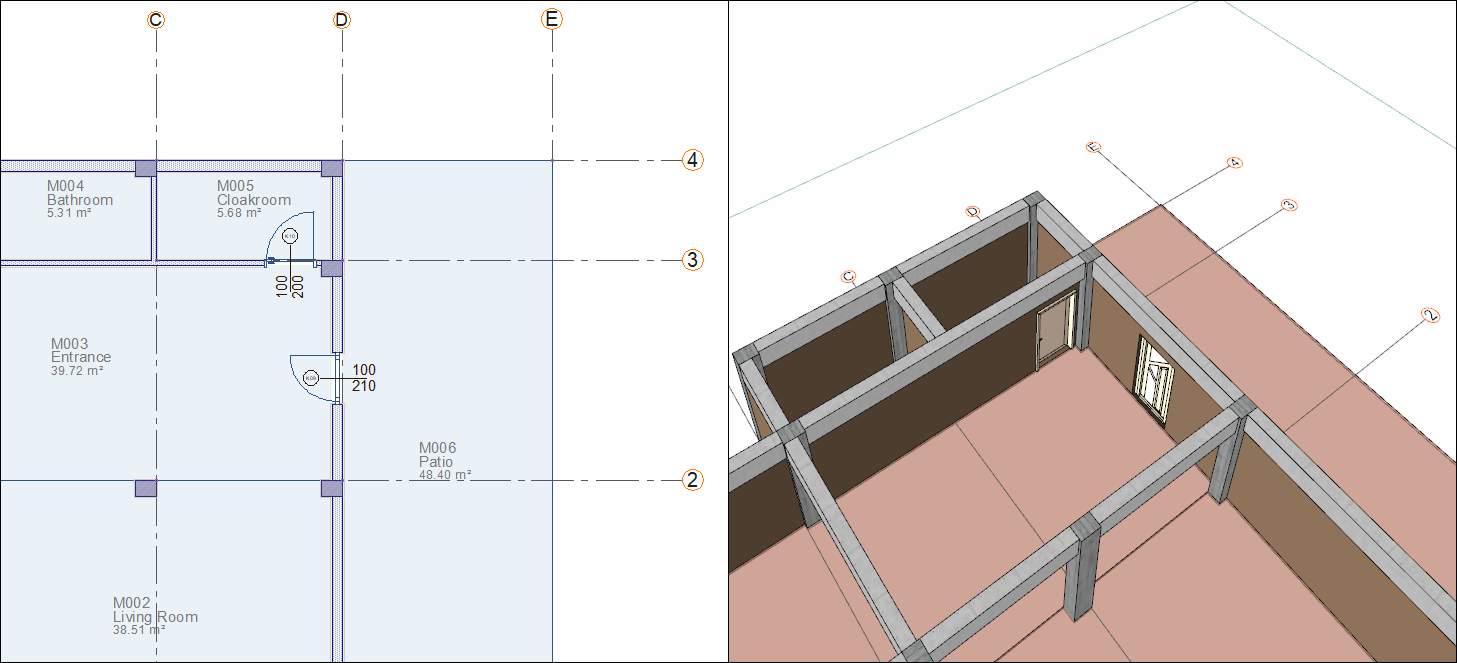Click the M004 Bathroom room label

[x=80, y=199]
